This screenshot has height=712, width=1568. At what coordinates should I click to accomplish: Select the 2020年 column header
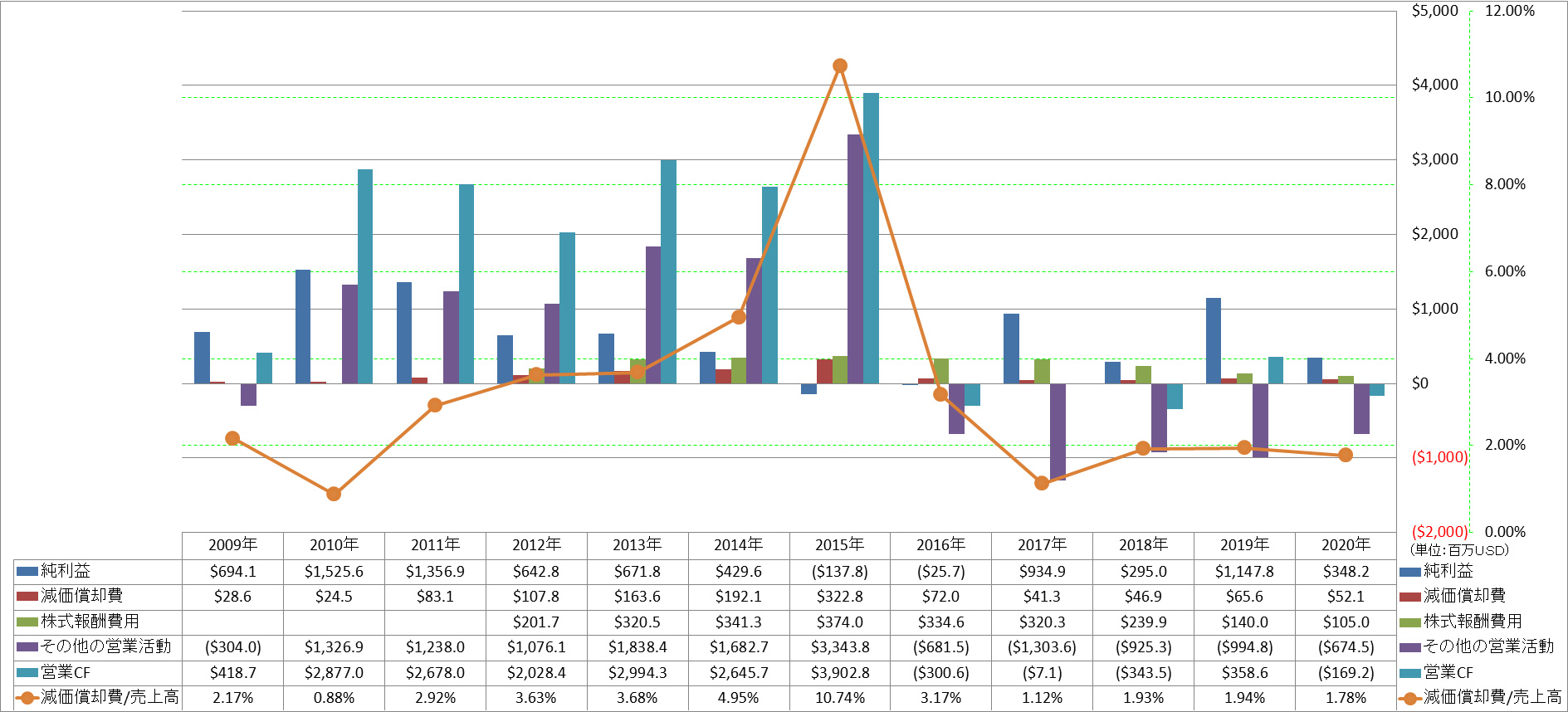tap(1346, 545)
